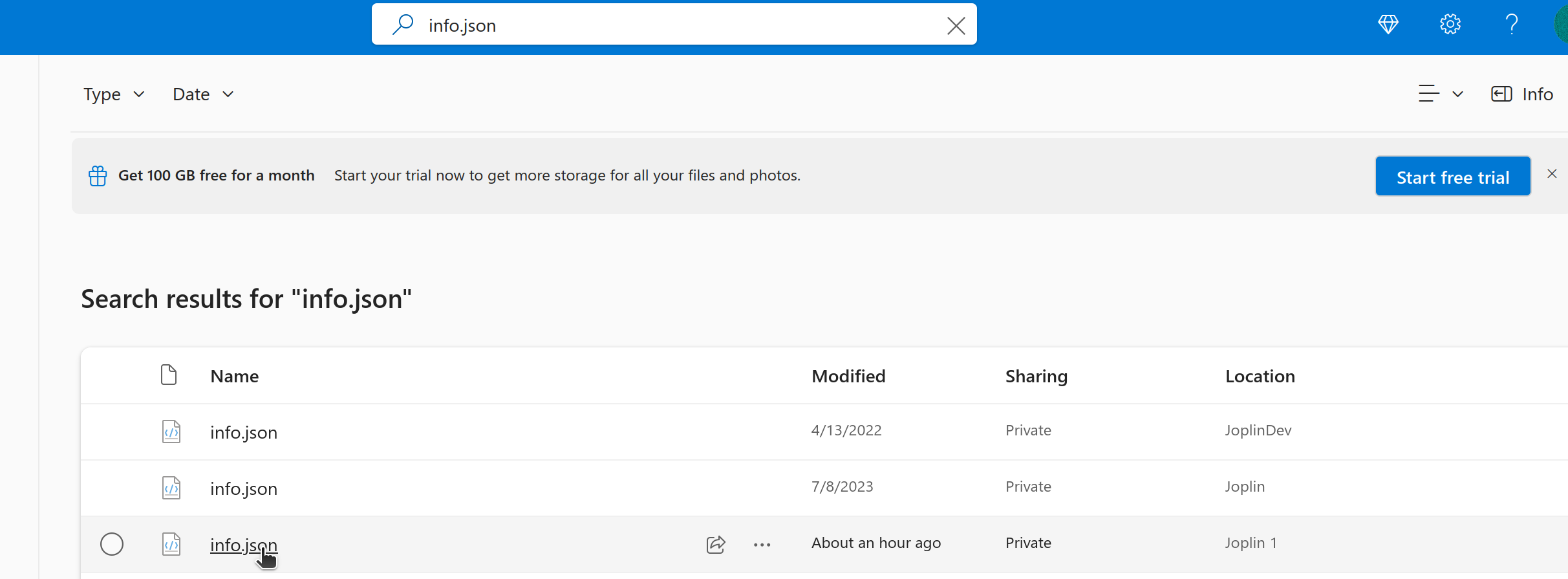The image size is (1568, 579).
Task: Expand the Date filter dropdown
Action: pyautogui.click(x=203, y=94)
